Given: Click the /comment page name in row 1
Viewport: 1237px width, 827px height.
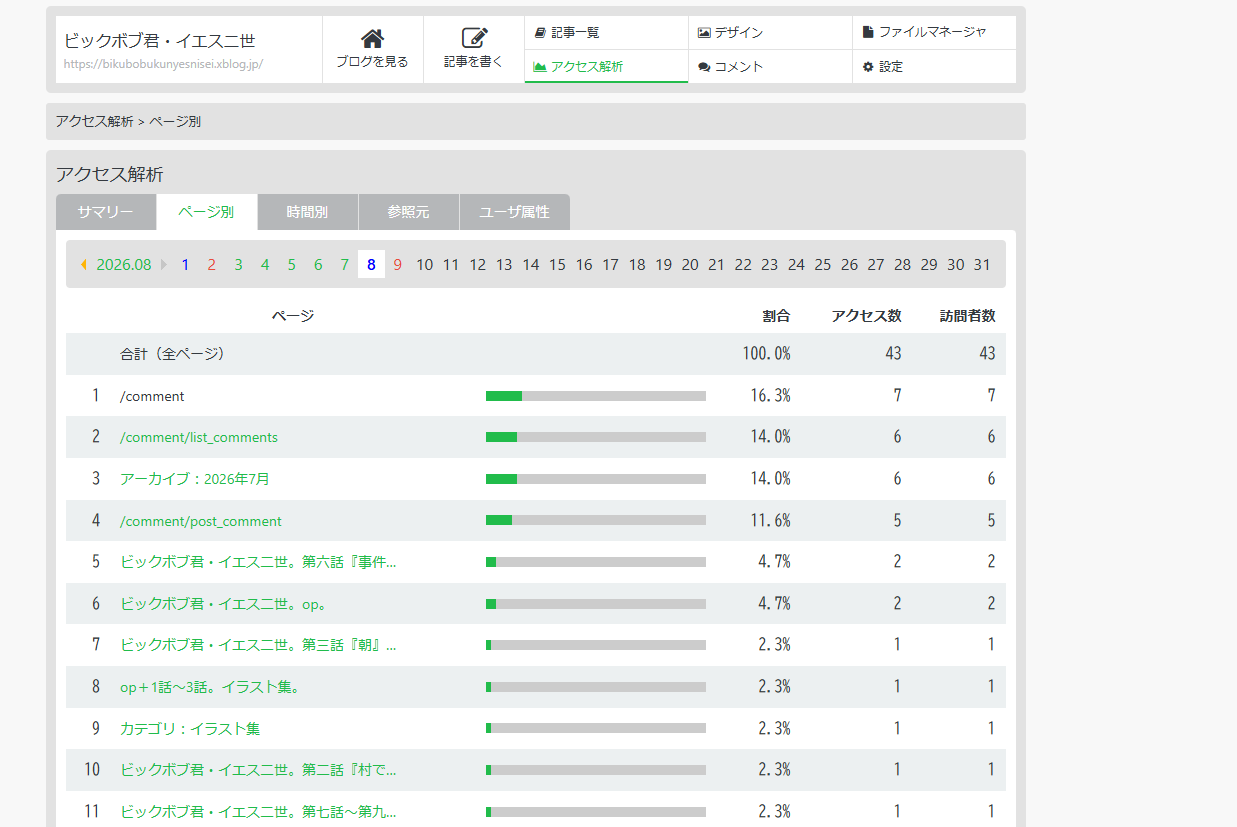Looking at the screenshot, I should point(152,396).
